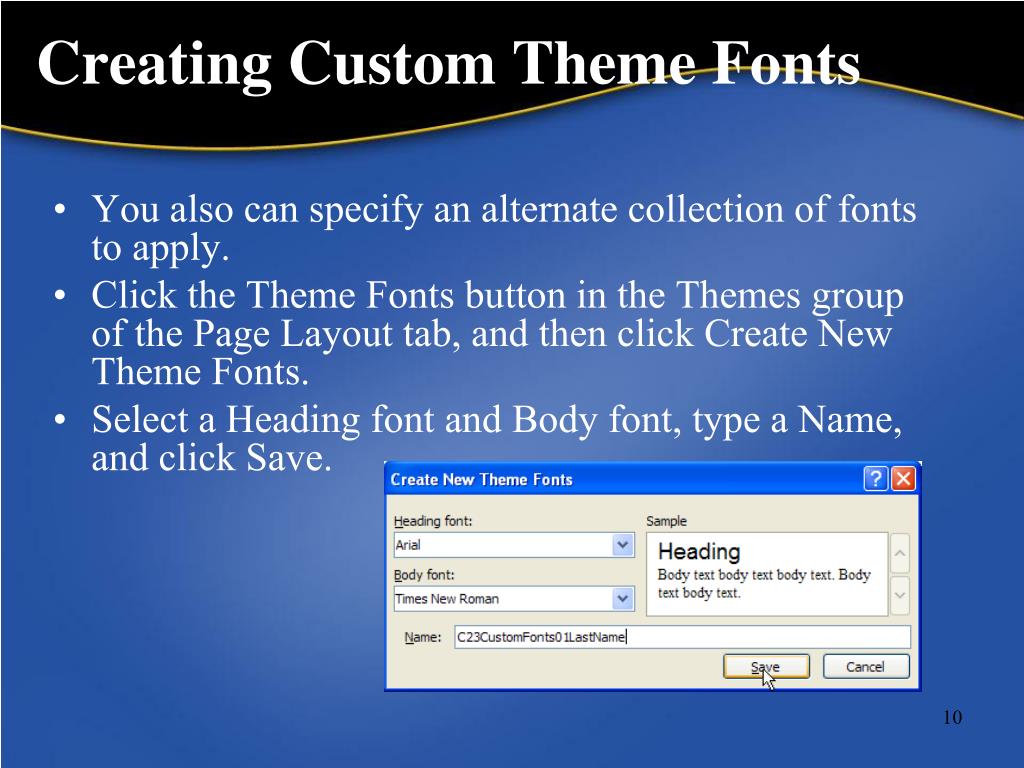
Task: Click the Name field containing C23CustomFonts01LastName
Action: click(x=682, y=637)
